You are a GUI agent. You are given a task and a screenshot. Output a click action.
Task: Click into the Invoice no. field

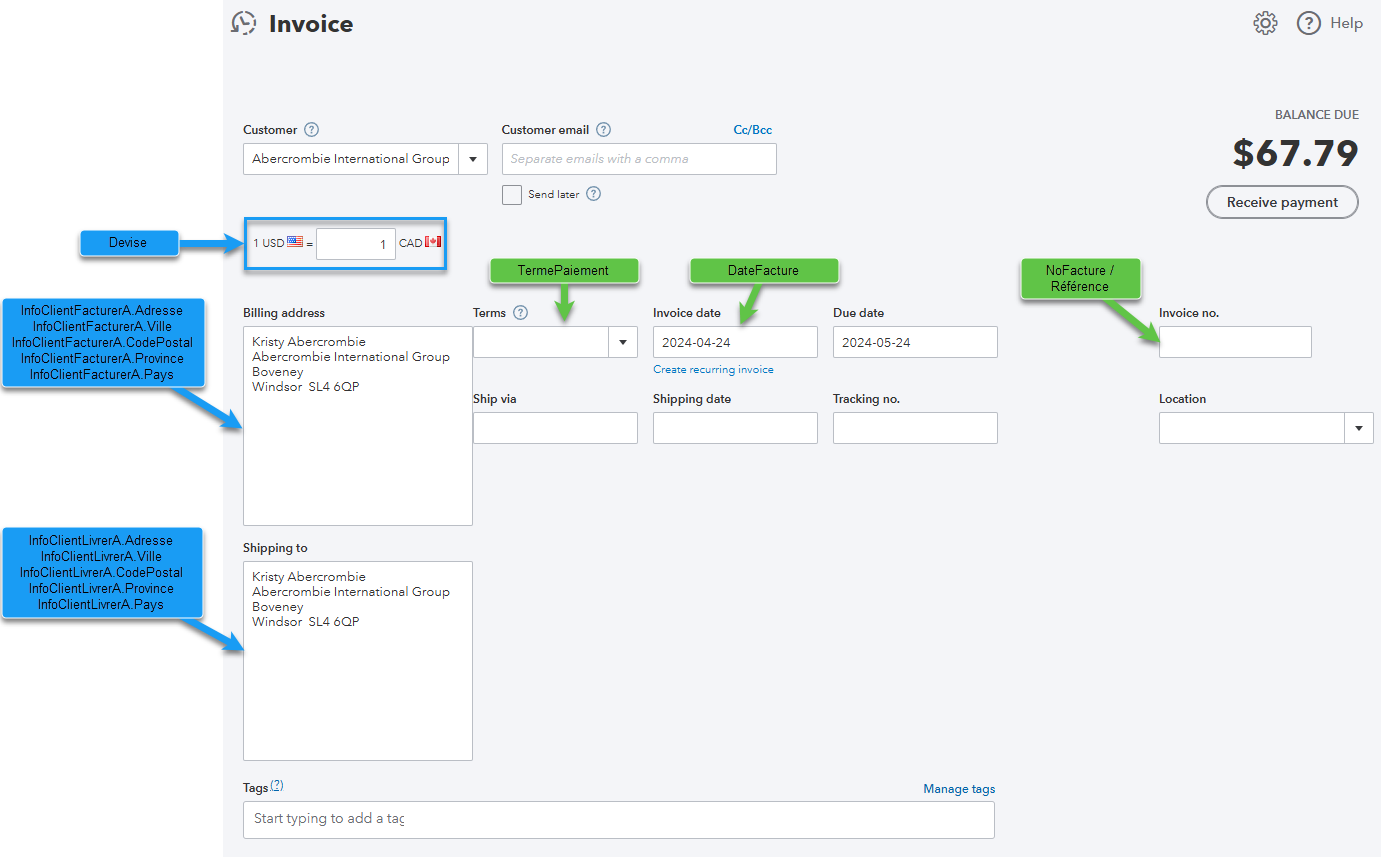1234,342
